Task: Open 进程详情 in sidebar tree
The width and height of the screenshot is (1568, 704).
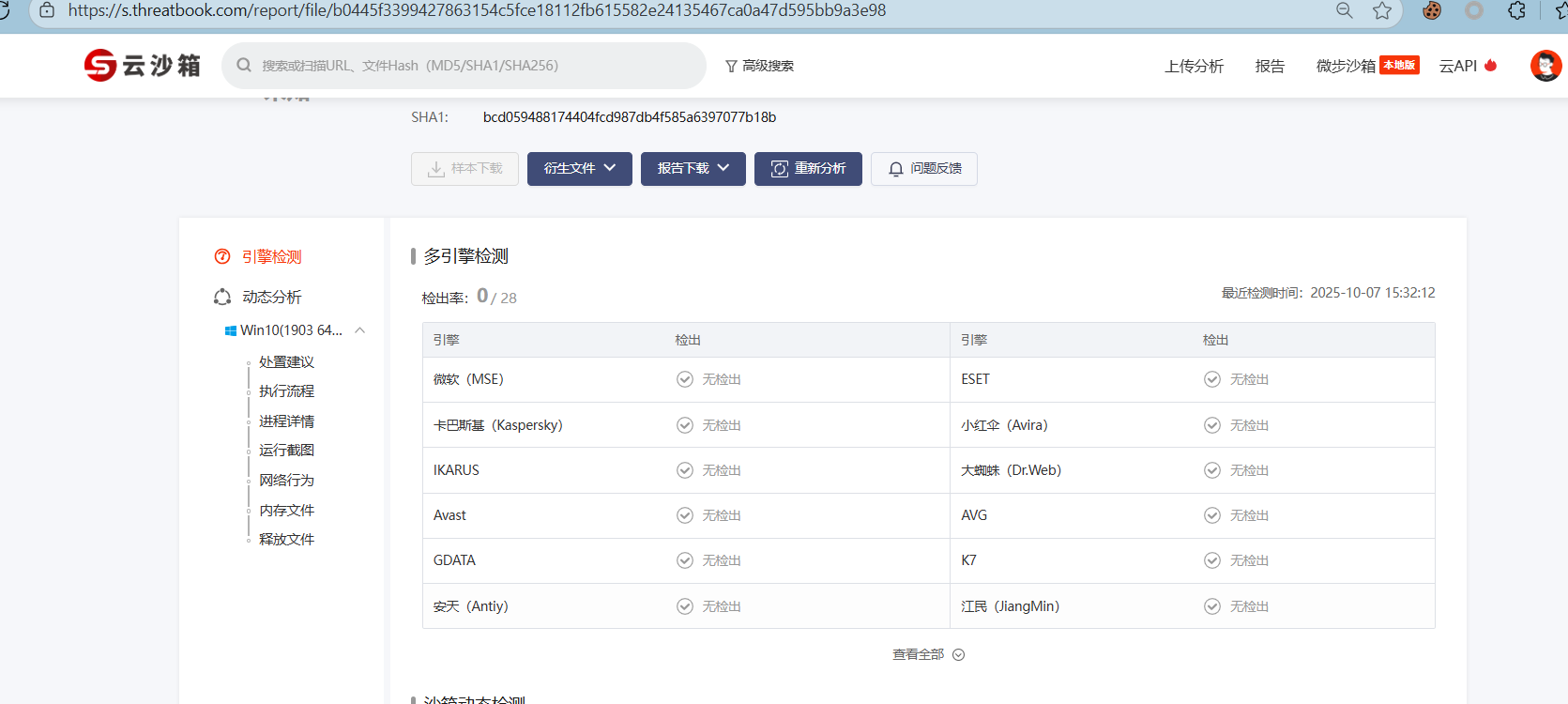Action: pos(287,421)
